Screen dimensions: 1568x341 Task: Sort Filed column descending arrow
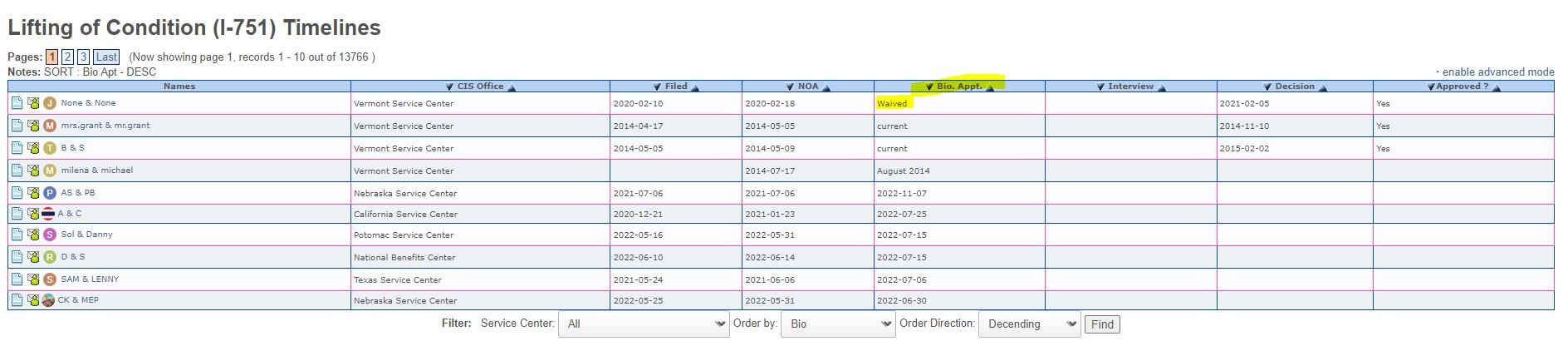657,87
